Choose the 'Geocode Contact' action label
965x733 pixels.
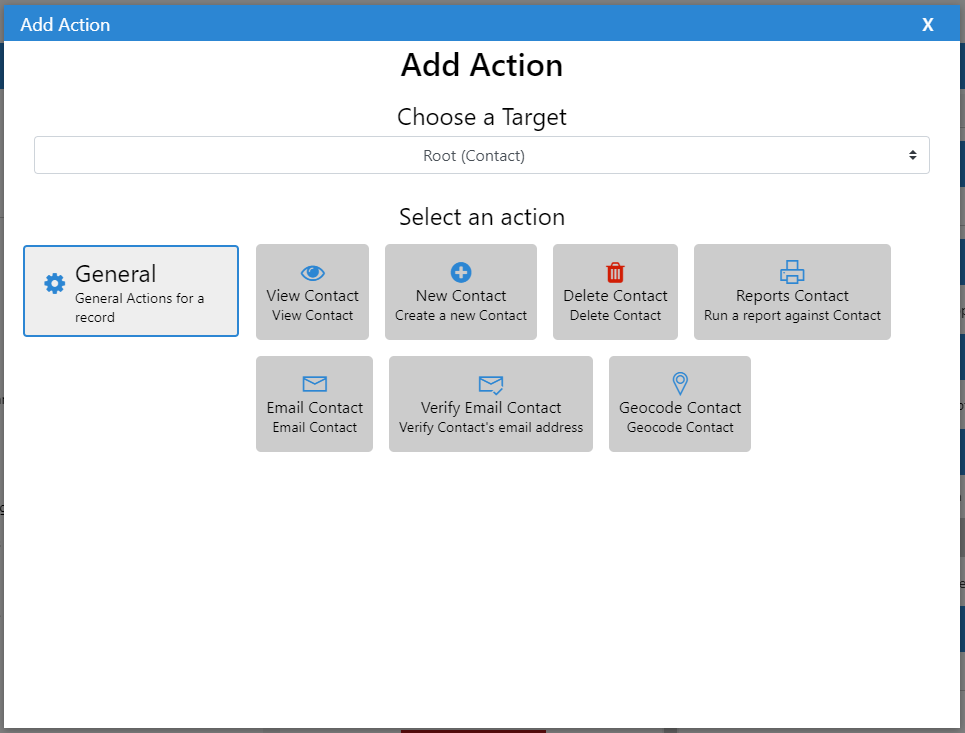(680, 408)
